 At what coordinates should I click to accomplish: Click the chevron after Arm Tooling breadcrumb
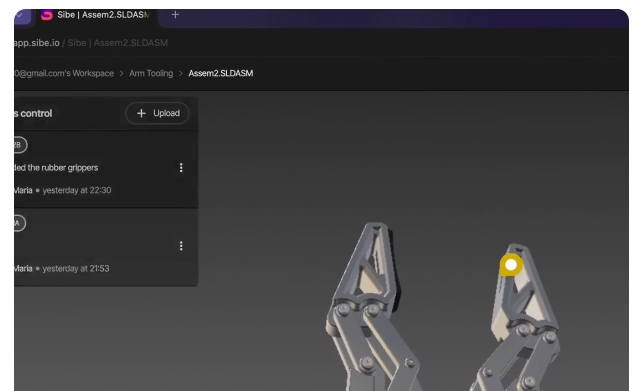(x=181, y=74)
